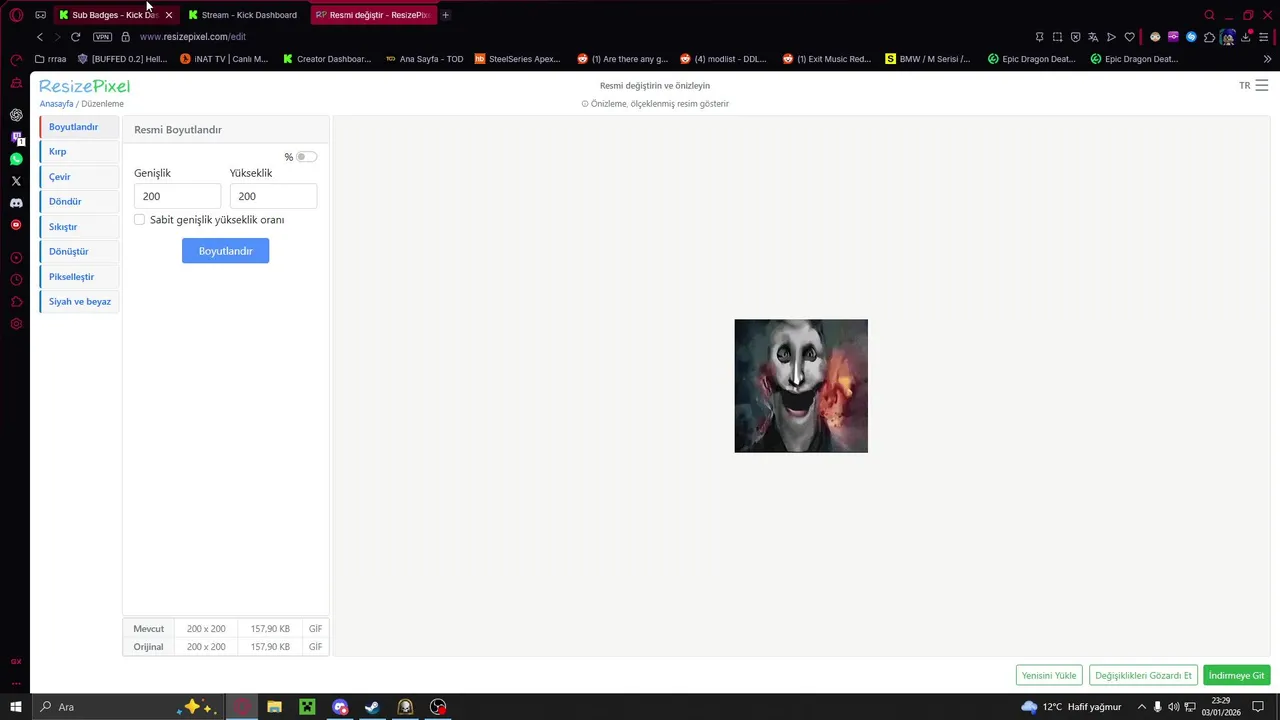Select the Pikselleştir menu item

[x=79, y=277]
